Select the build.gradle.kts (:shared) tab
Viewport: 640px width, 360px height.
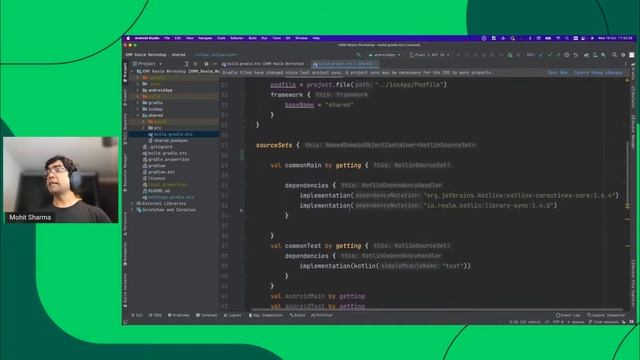pyautogui.click(x=345, y=64)
